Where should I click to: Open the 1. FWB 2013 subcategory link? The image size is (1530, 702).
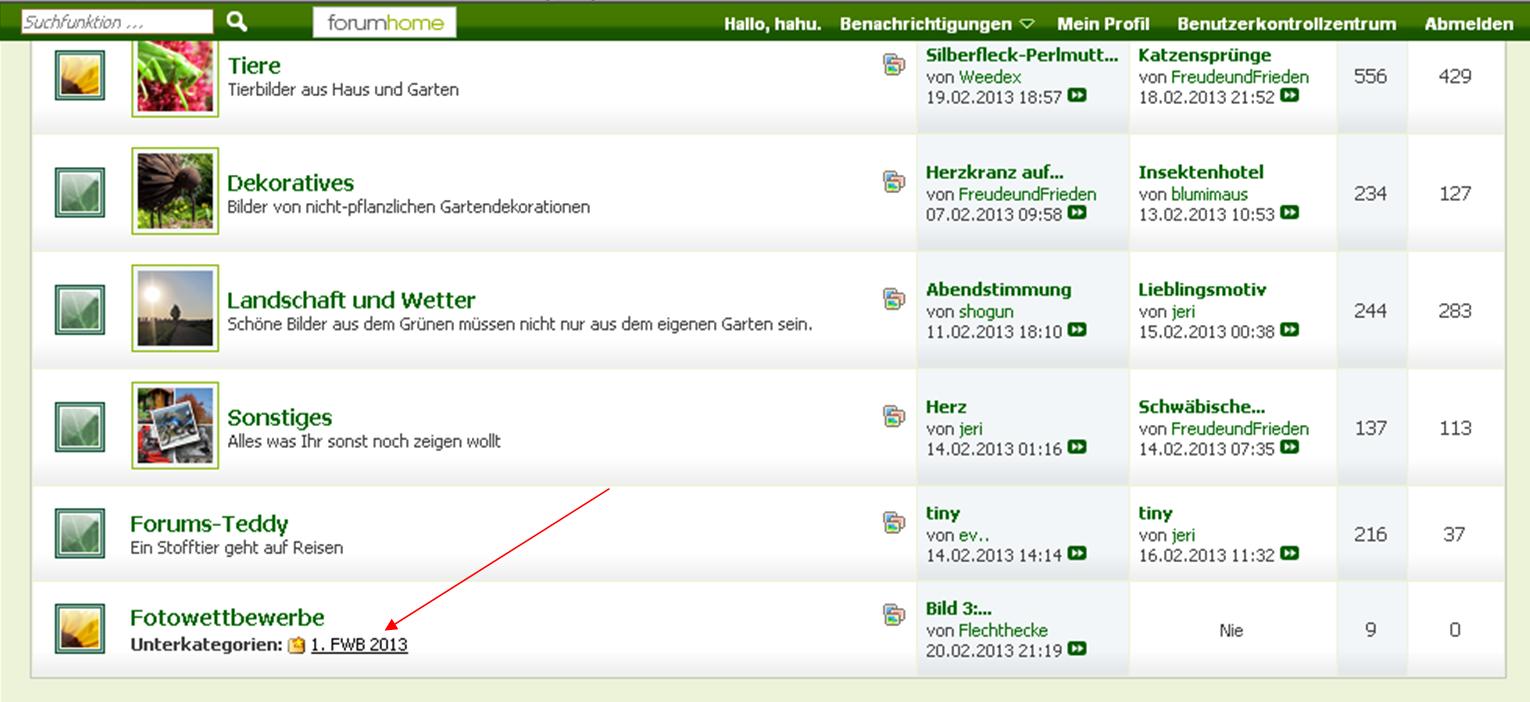pyautogui.click(x=359, y=645)
